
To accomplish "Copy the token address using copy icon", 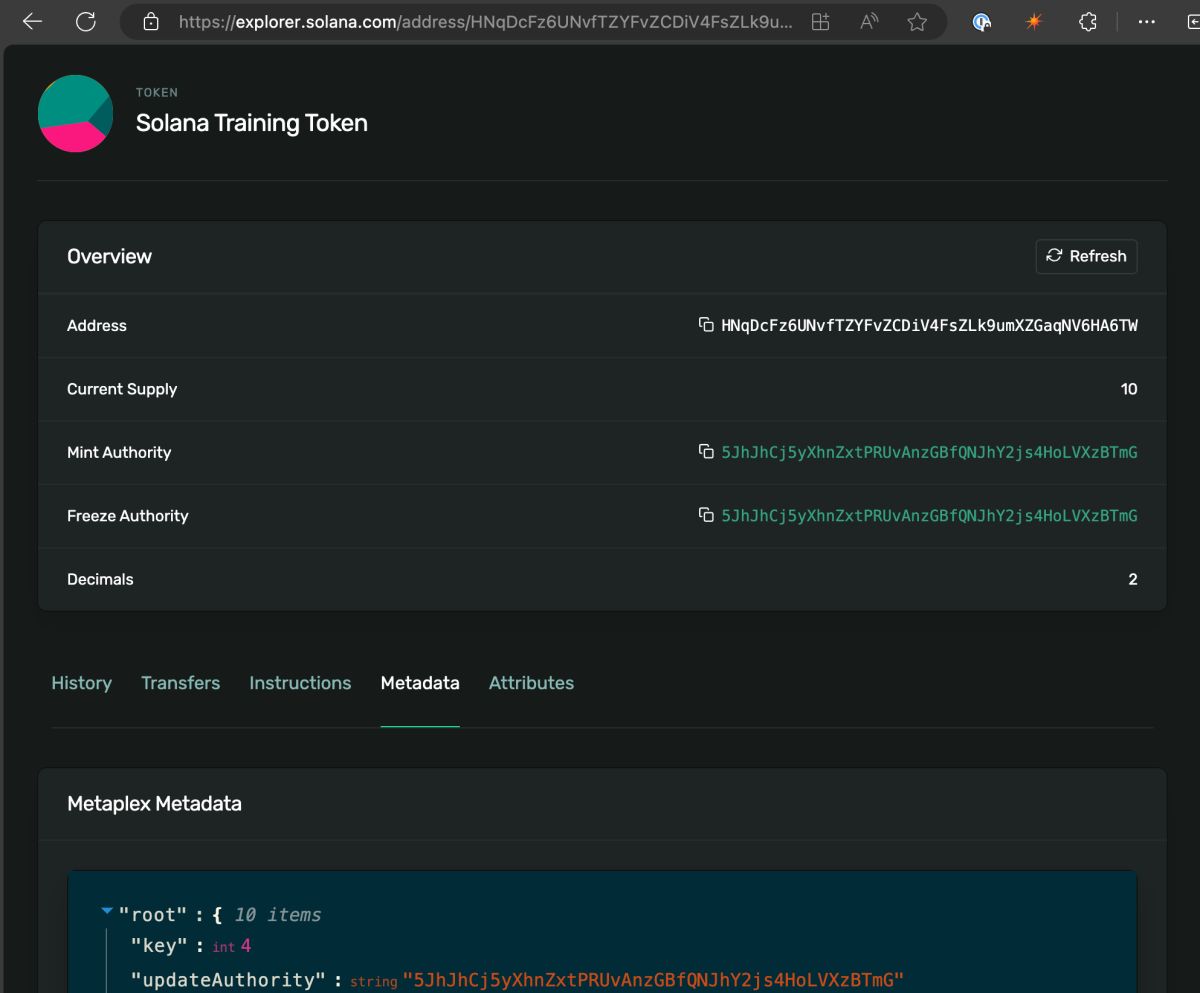I will coord(706,325).
